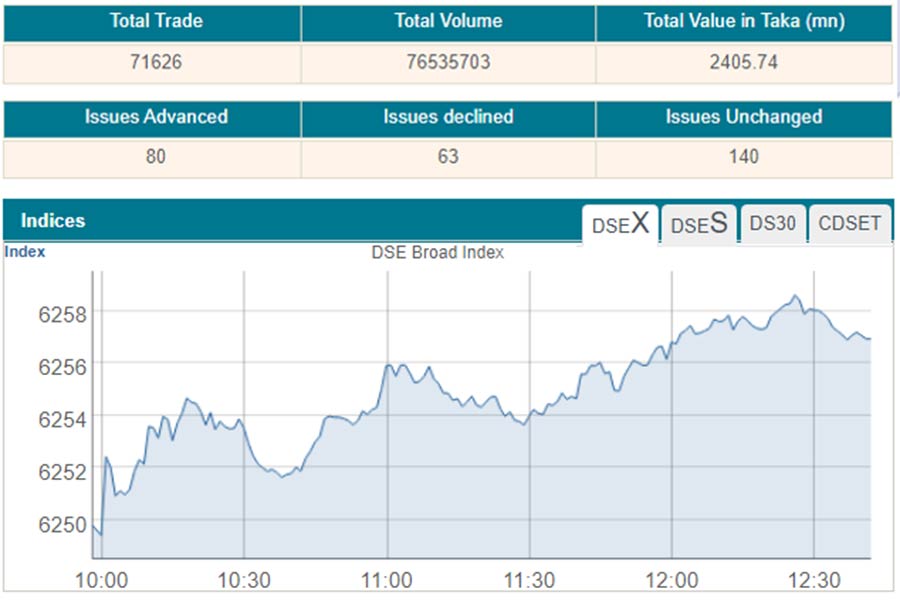
Task: Select the 140 issues unchanged value
Action: point(743,156)
